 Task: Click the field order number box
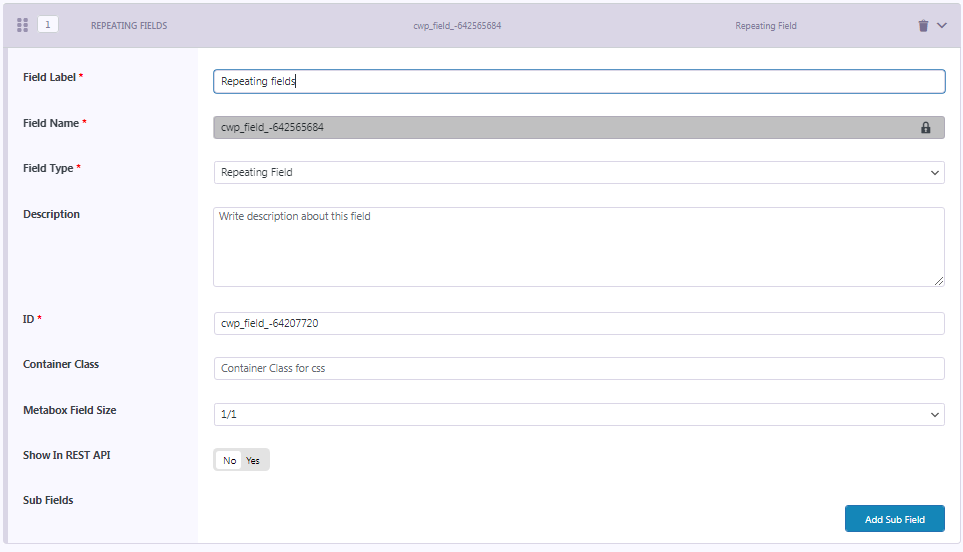[47, 25]
